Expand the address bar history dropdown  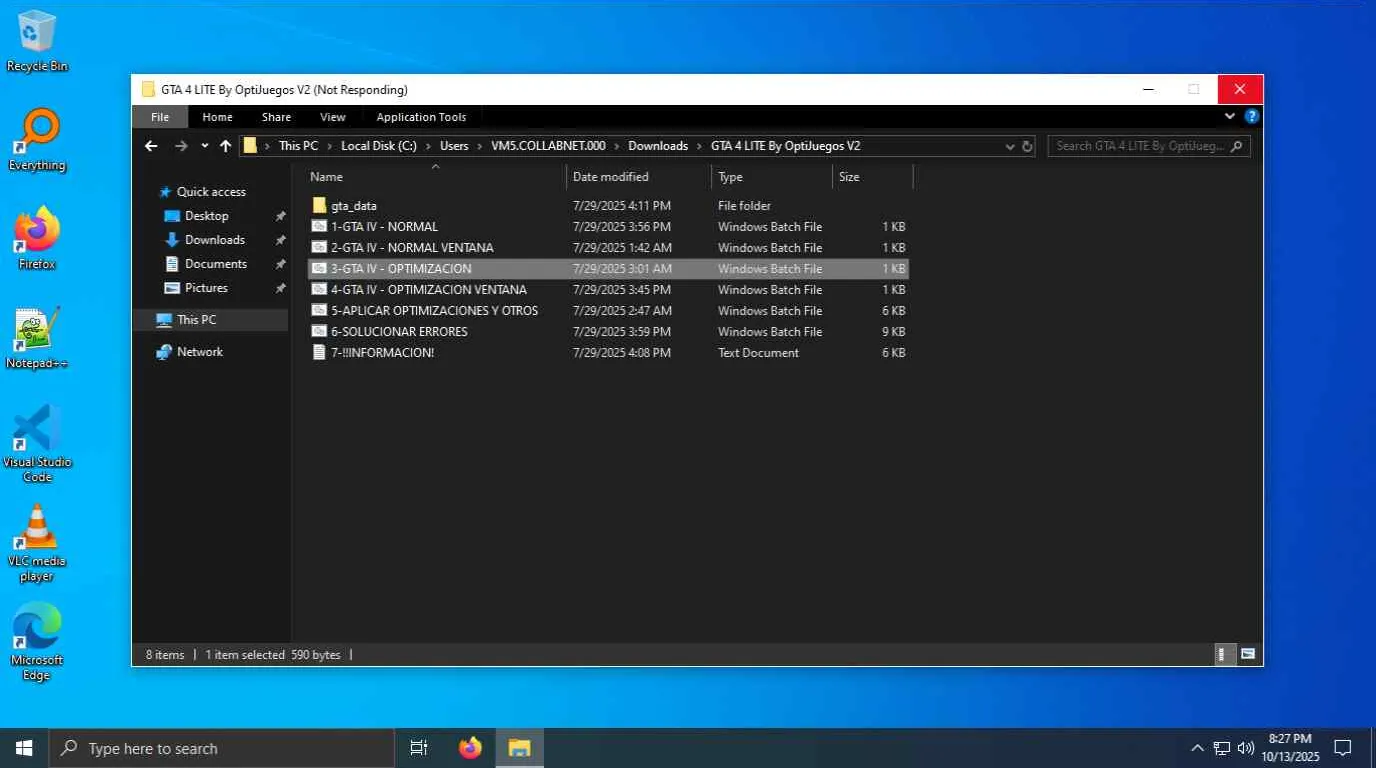pos(1010,146)
